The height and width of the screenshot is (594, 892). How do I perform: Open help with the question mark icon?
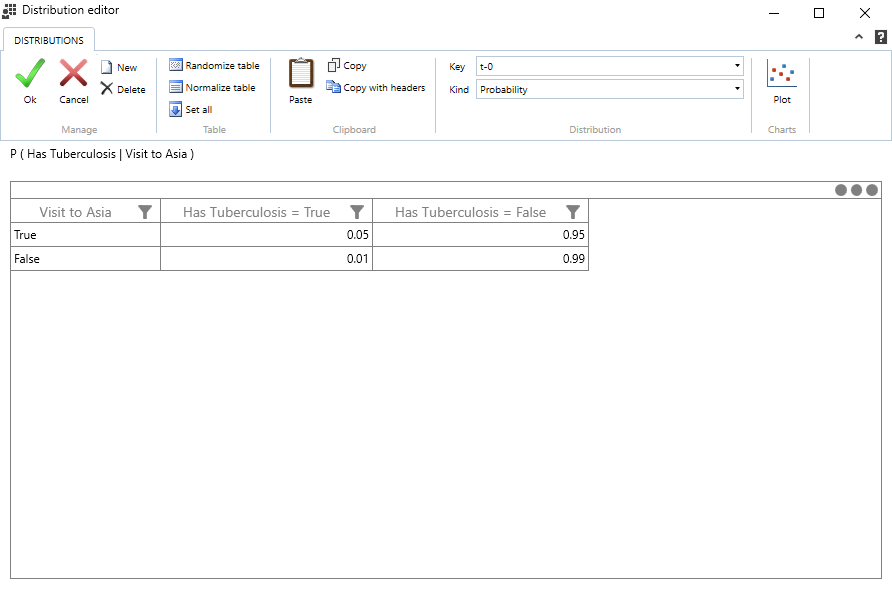coord(880,37)
